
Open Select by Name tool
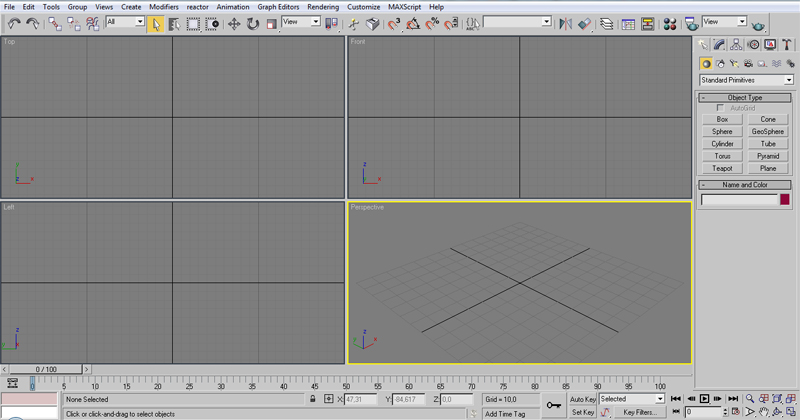click(174, 24)
